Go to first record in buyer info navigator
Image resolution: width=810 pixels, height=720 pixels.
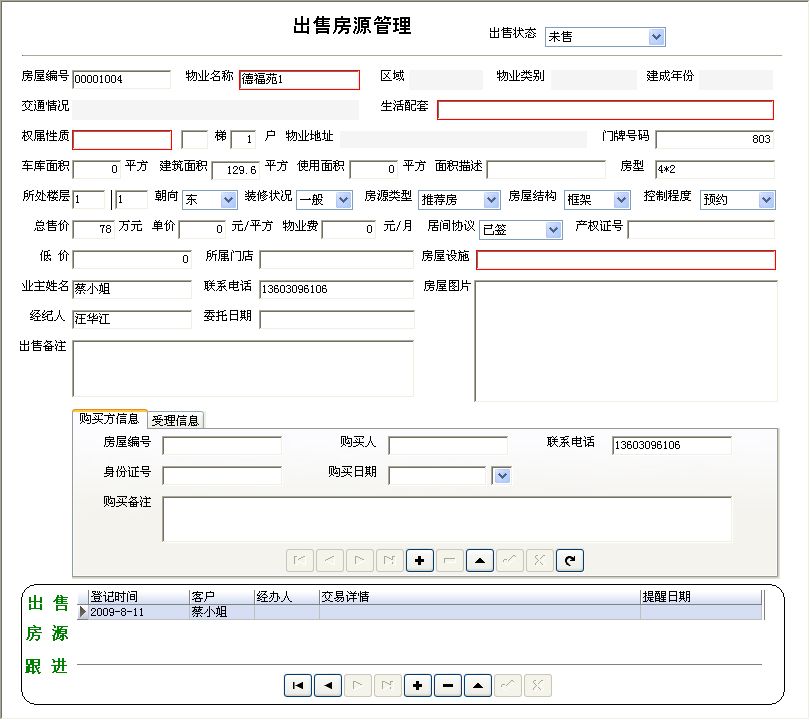click(x=300, y=560)
